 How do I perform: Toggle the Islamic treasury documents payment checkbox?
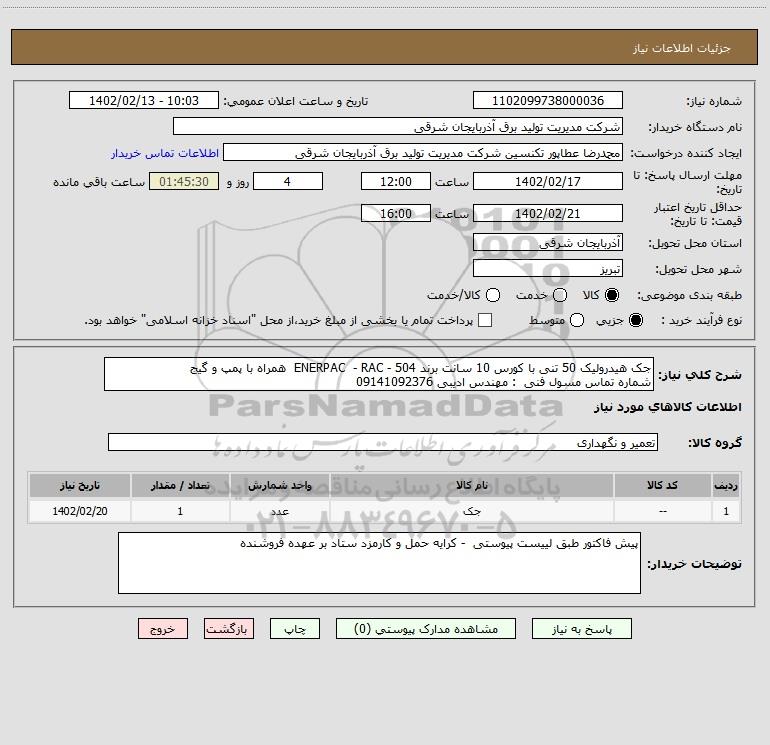tap(485, 320)
